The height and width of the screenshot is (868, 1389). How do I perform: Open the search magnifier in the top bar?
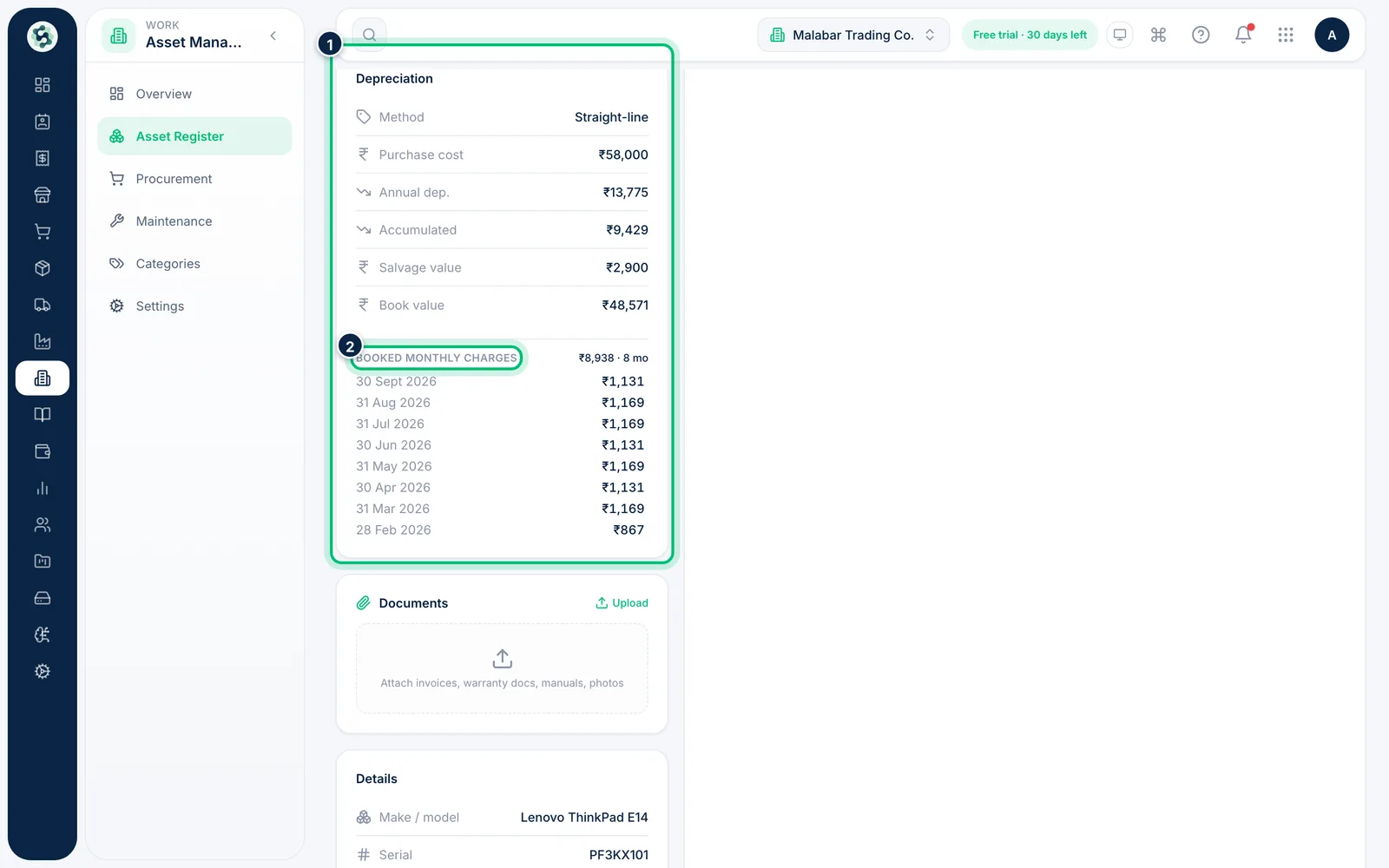click(x=369, y=35)
